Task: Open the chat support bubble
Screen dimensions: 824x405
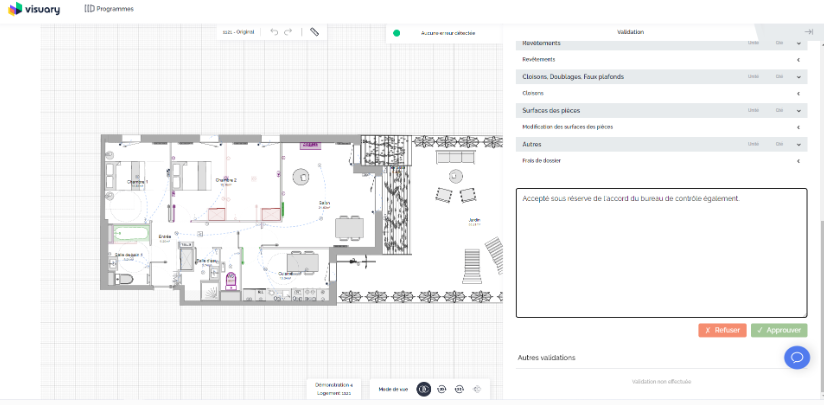Action: (x=797, y=357)
